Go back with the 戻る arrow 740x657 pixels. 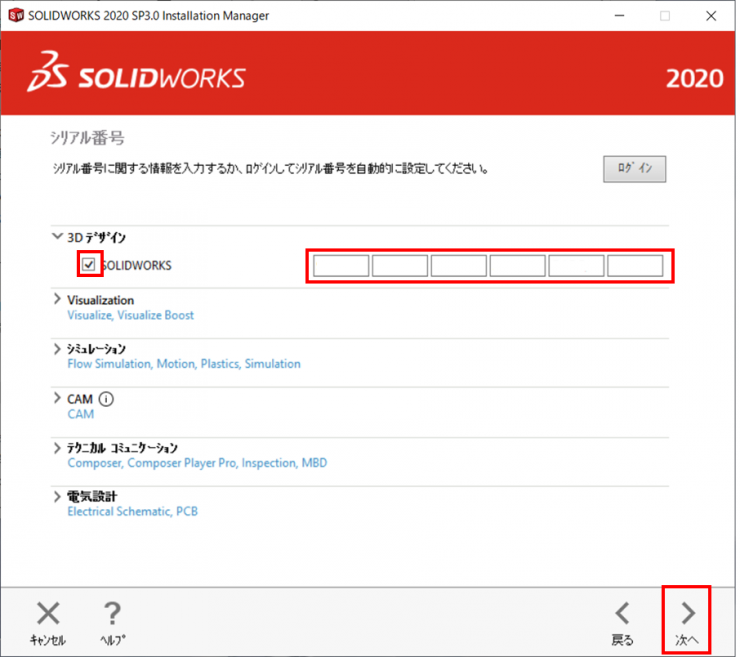(x=622, y=613)
